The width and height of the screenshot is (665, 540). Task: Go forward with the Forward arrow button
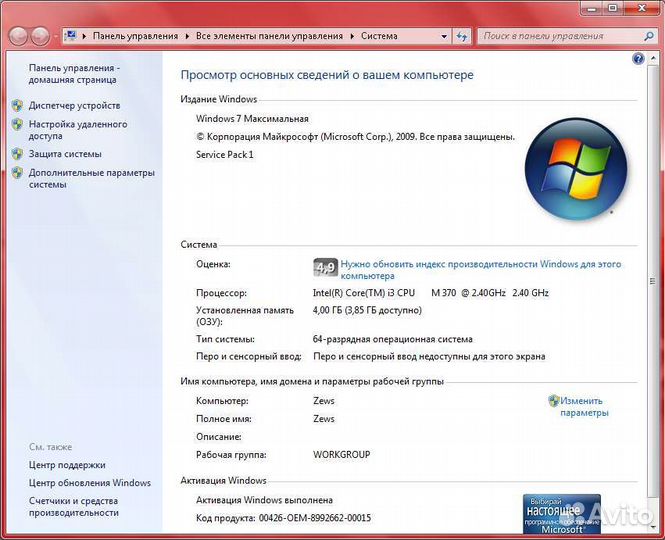40,36
